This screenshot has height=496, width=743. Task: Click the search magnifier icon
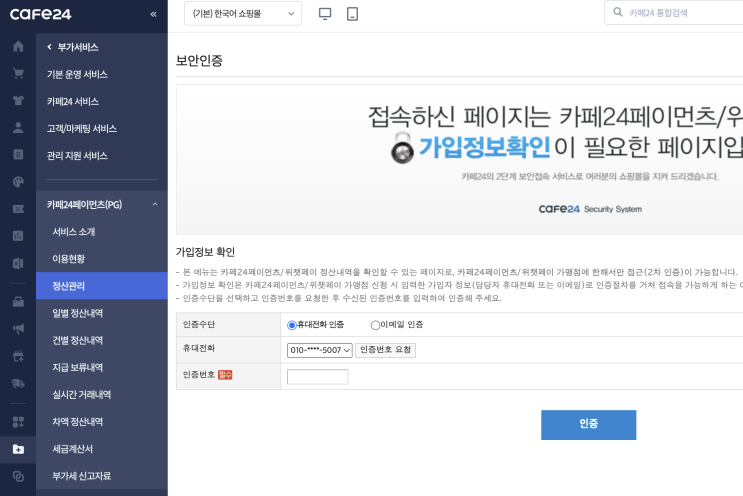pyautogui.click(x=617, y=12)
